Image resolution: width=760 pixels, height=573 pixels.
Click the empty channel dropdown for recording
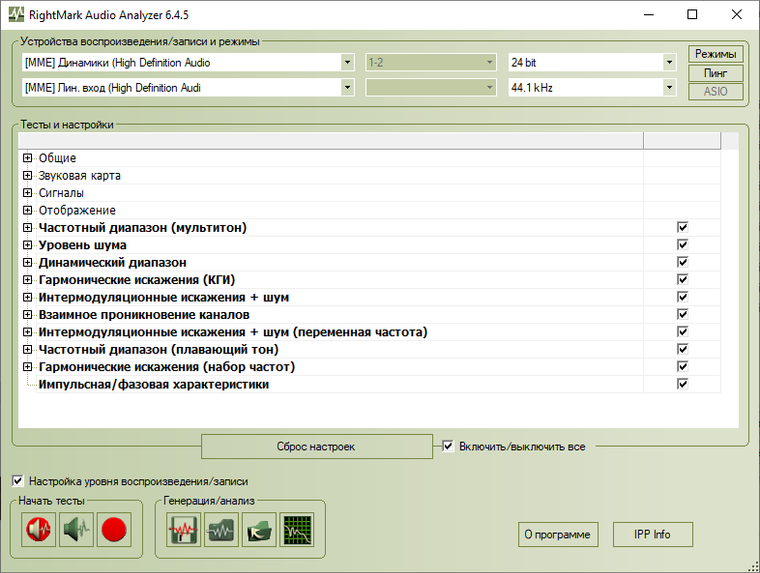pos(431,88)
